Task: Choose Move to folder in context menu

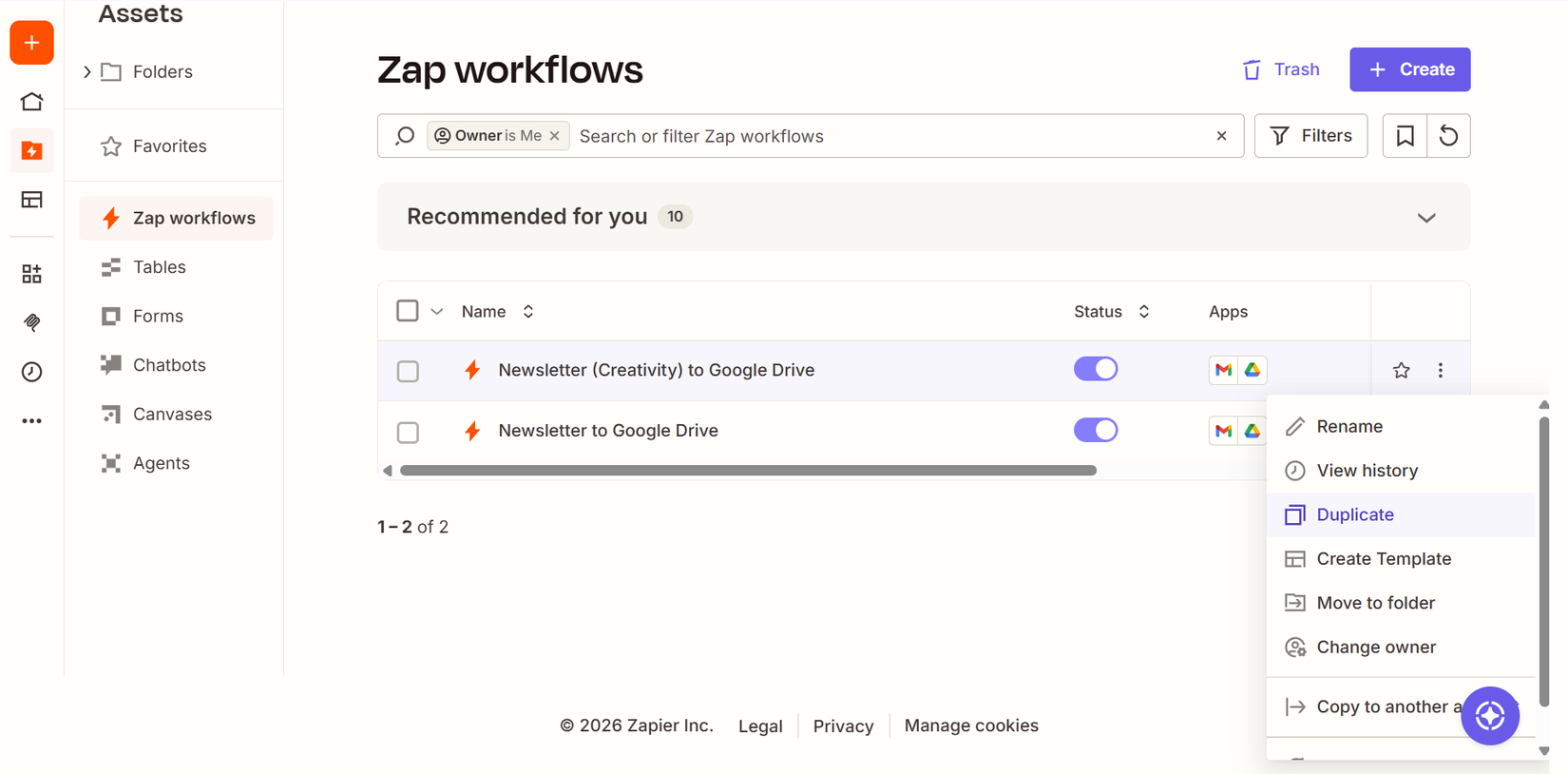Action: (1401, 603)
